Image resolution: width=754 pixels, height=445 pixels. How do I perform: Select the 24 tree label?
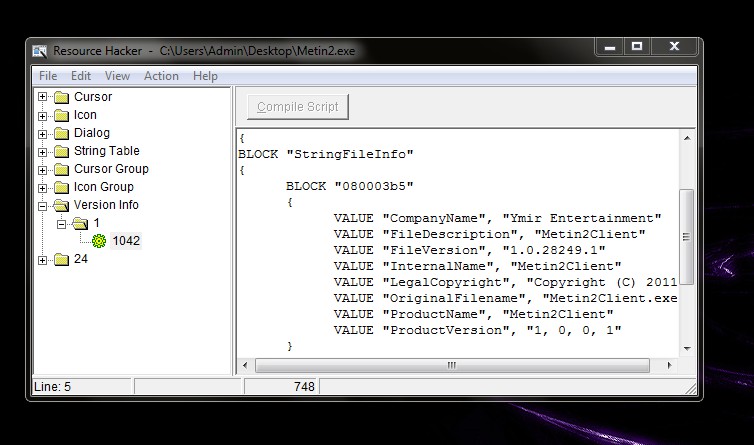pyautogui.click(x=81, y=259)
